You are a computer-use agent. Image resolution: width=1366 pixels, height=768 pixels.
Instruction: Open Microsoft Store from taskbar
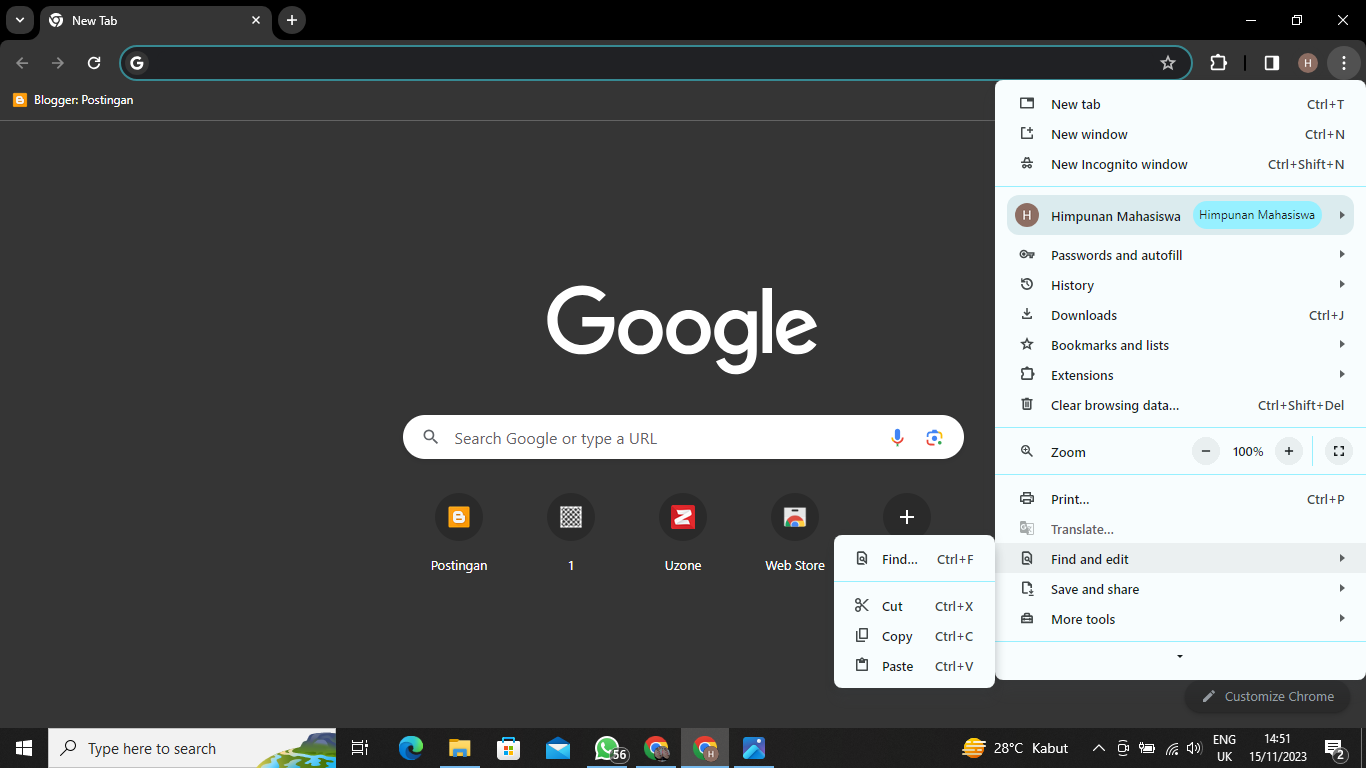click(x=509, y=748)
